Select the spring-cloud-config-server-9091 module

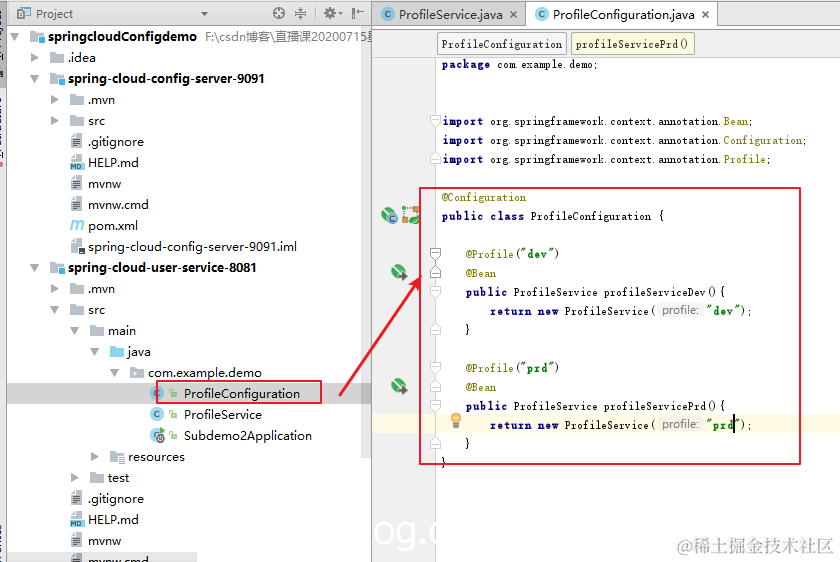point(166,79)
